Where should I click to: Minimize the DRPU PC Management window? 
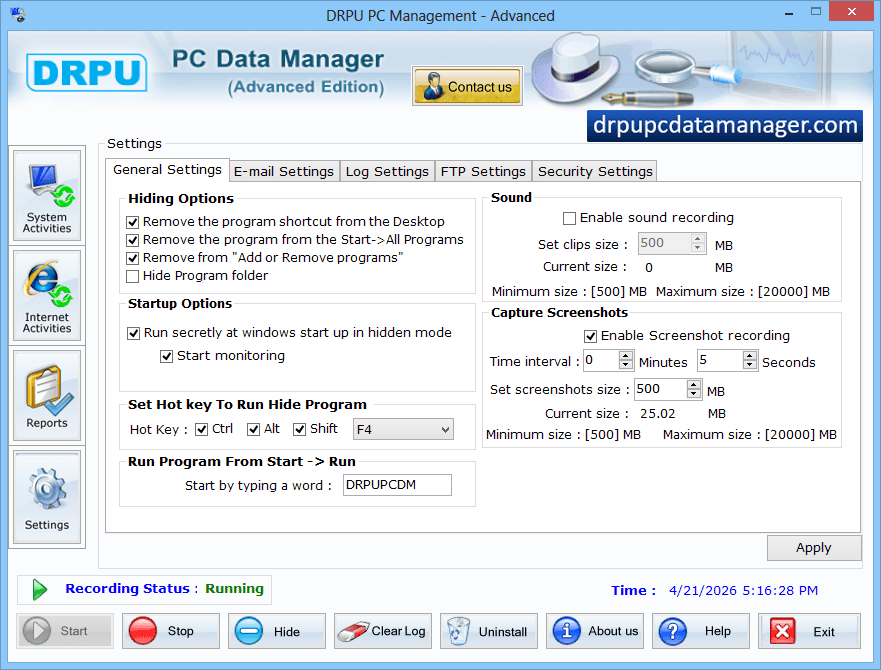(789, 12)
